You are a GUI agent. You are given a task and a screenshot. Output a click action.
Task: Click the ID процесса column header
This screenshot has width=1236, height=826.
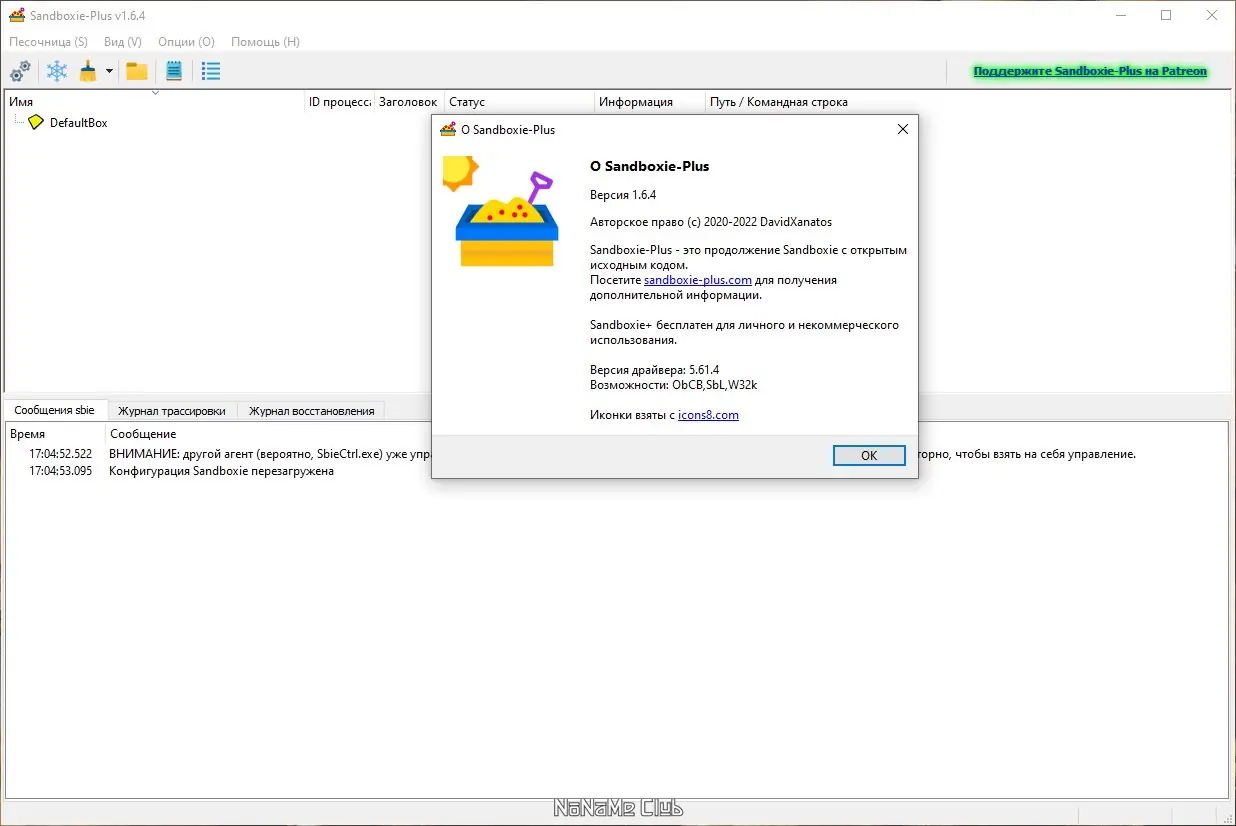pos(339,102)
